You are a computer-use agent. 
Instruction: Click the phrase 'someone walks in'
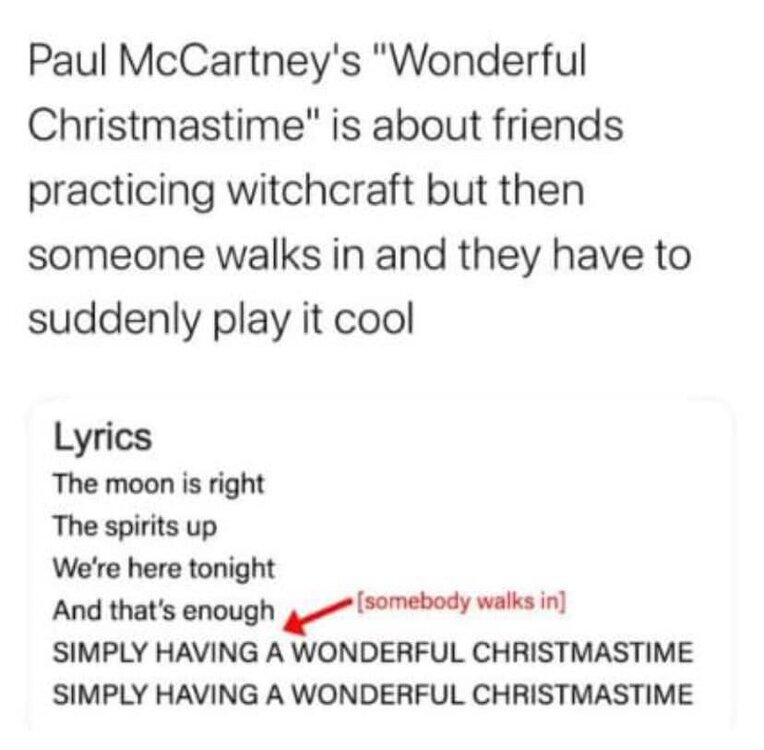197,255
